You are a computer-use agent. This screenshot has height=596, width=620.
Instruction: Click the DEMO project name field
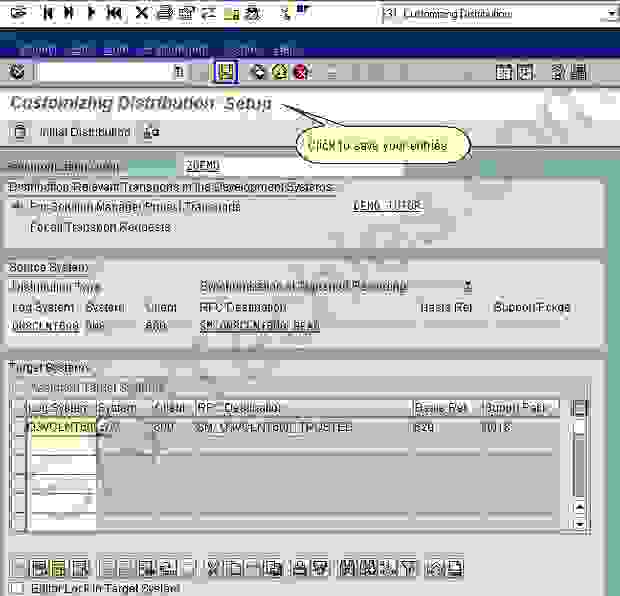pyautogui.click(x=294, y=165)
